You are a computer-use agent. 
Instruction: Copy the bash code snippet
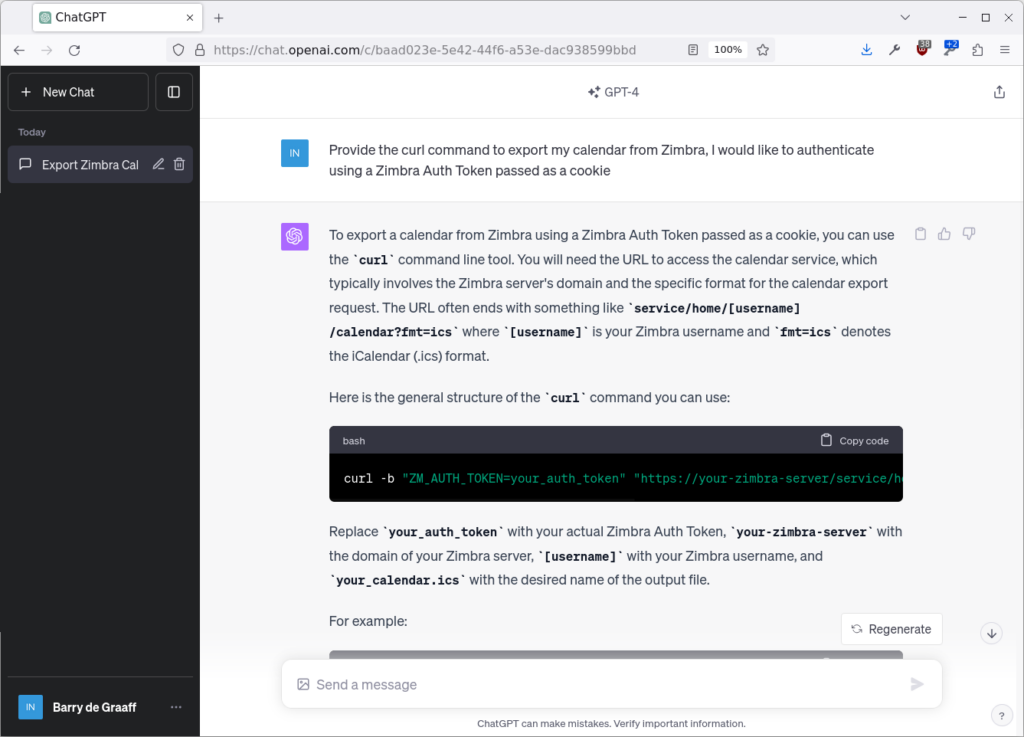point(854,440)
